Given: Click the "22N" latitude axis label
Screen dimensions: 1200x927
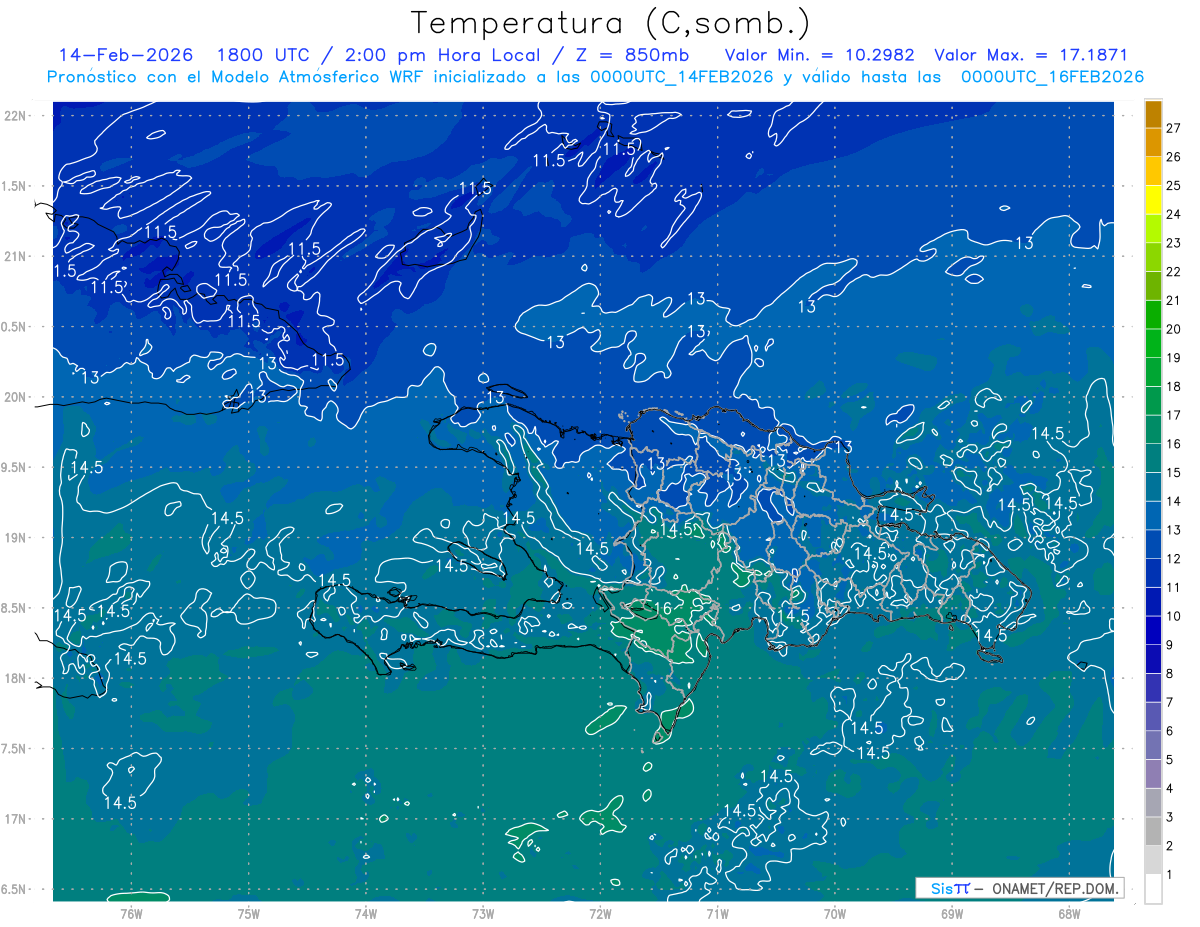Looking at the screenshot, I should [x=16, y=115].
